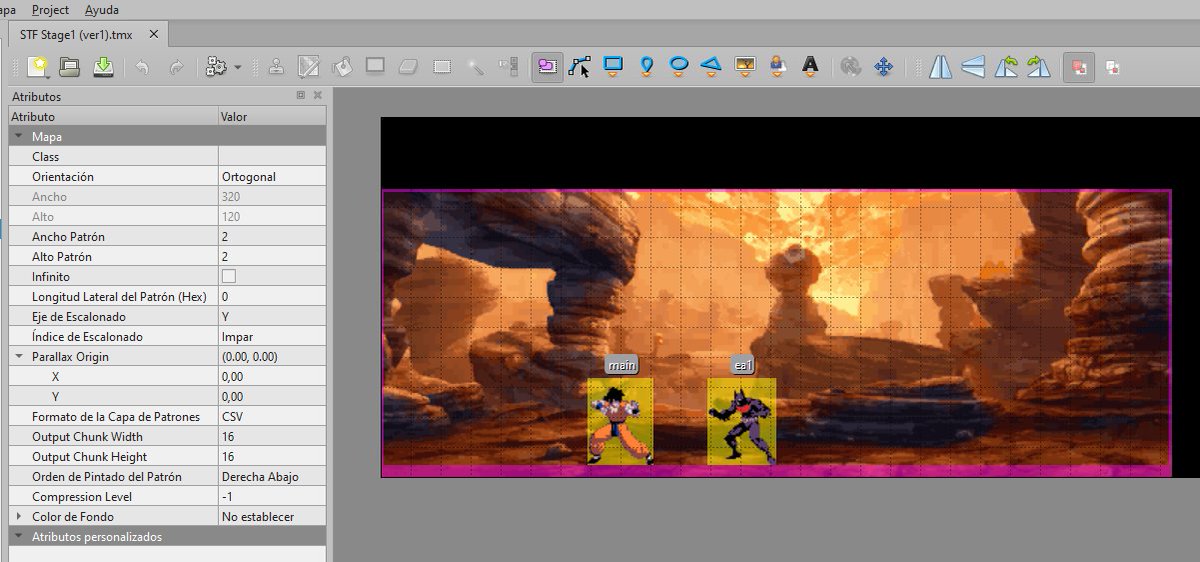Open the Orientación value Ortogonal
The width and height of the screenshot is (1200, 562).
272,177
